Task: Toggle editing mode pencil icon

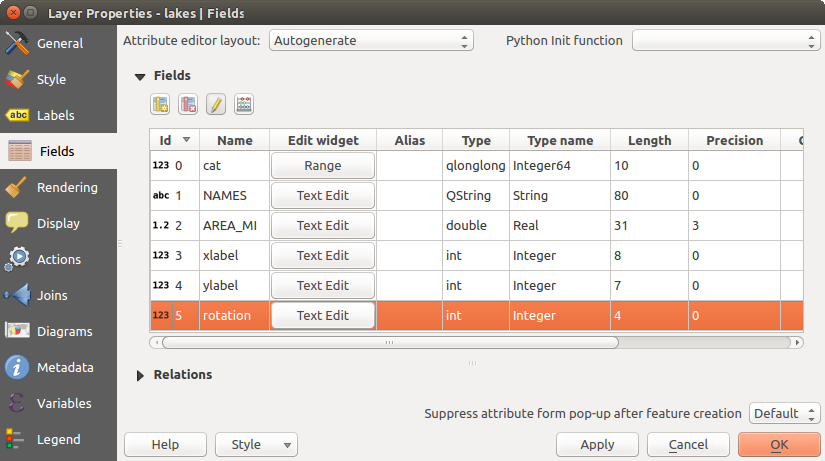Action: tap(216, 104)
